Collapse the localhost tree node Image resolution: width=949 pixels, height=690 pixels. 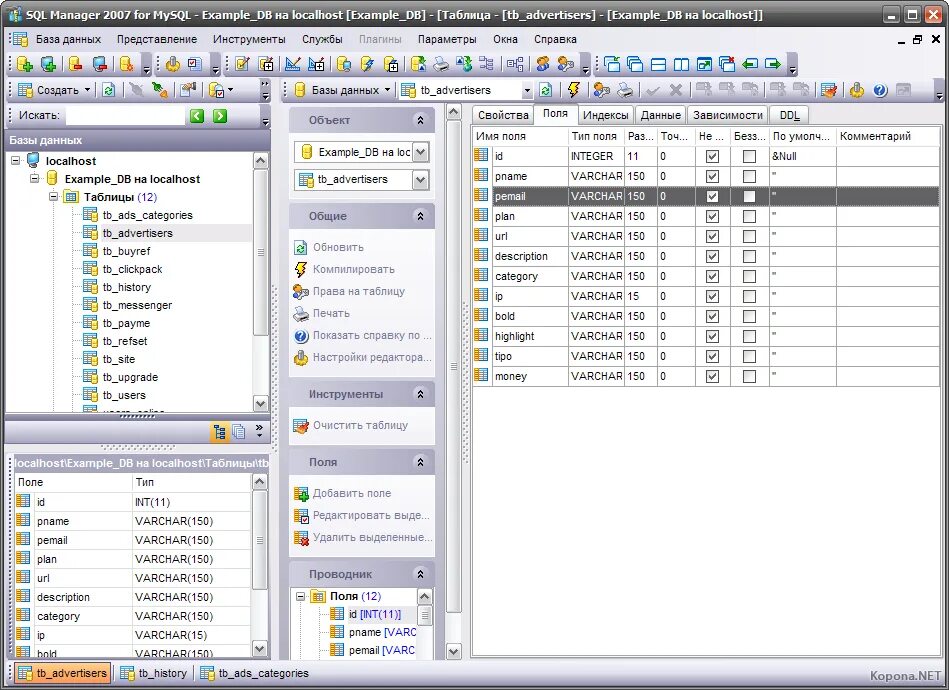click(x=15, y=161)
